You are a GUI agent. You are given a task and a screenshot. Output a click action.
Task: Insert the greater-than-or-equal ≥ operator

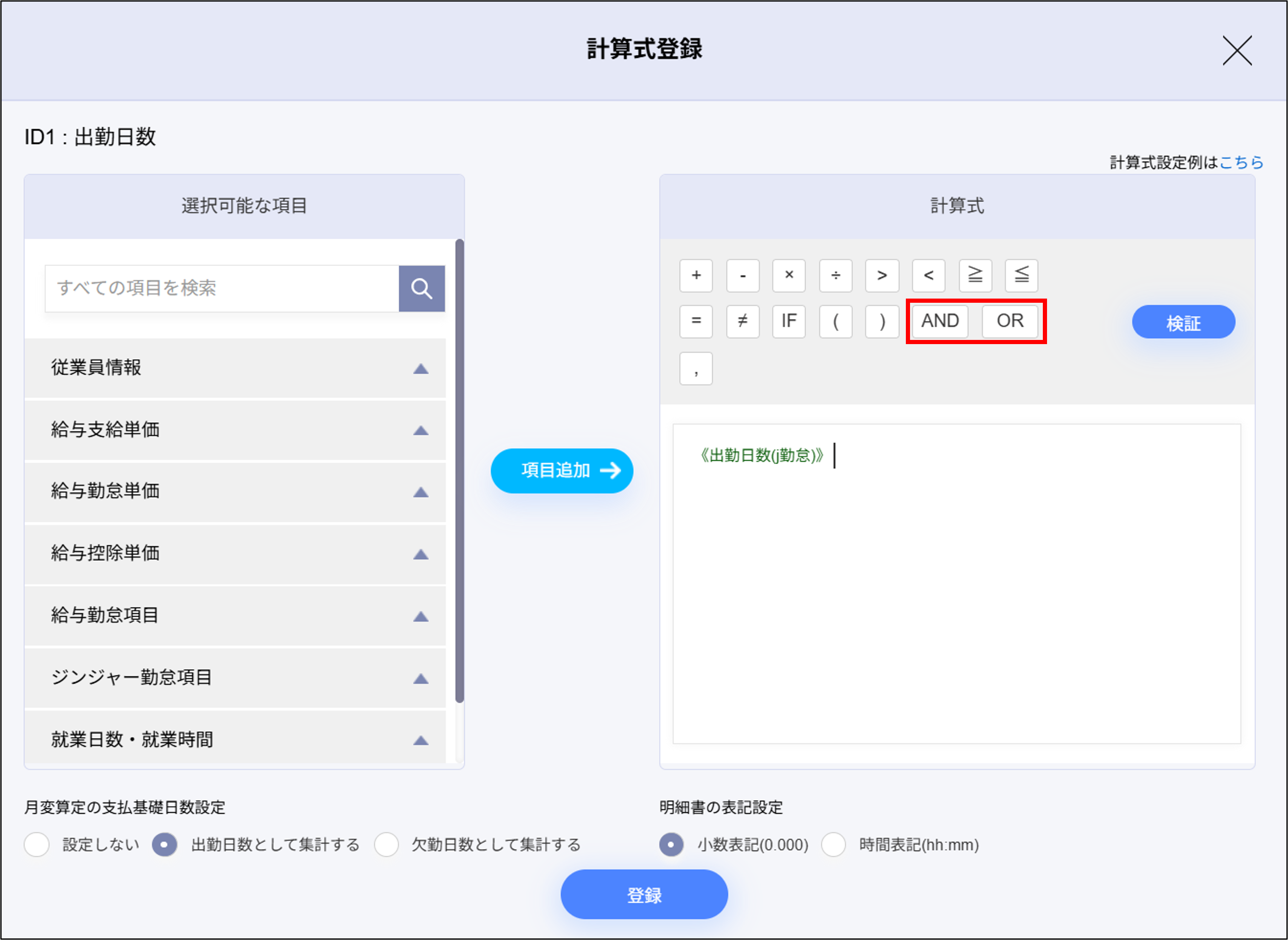click(975, 276)
